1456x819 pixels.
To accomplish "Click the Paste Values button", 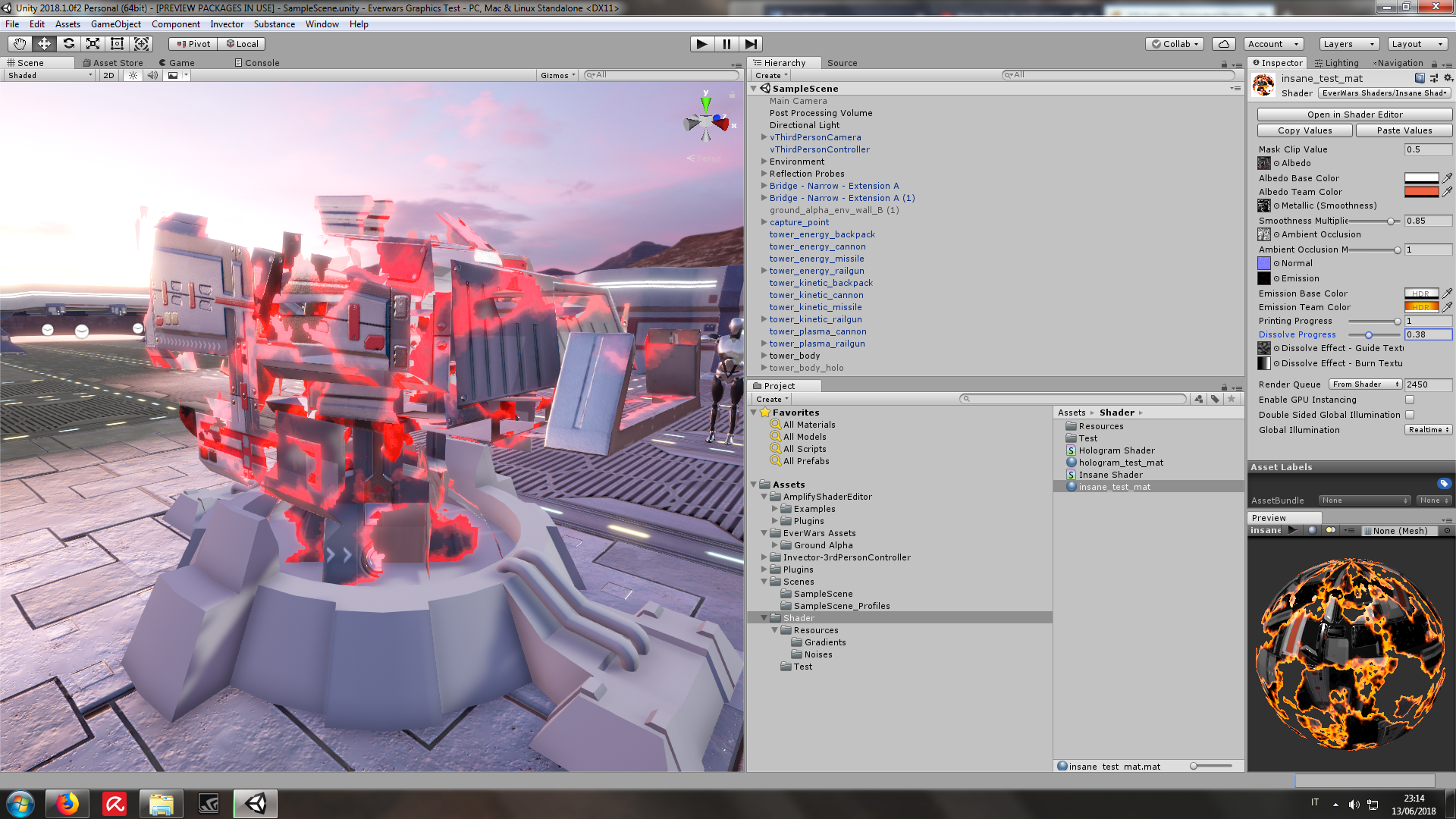I will pos(1404,130).
